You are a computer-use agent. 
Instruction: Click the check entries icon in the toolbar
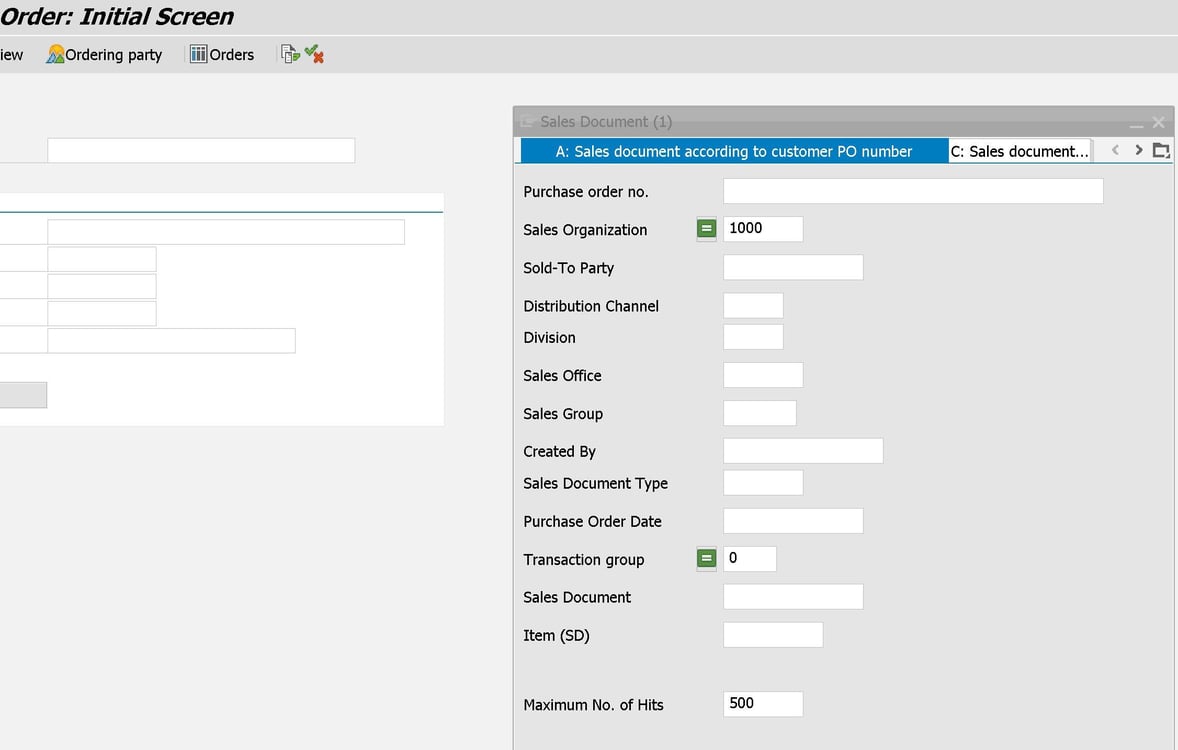click(312, 54)
